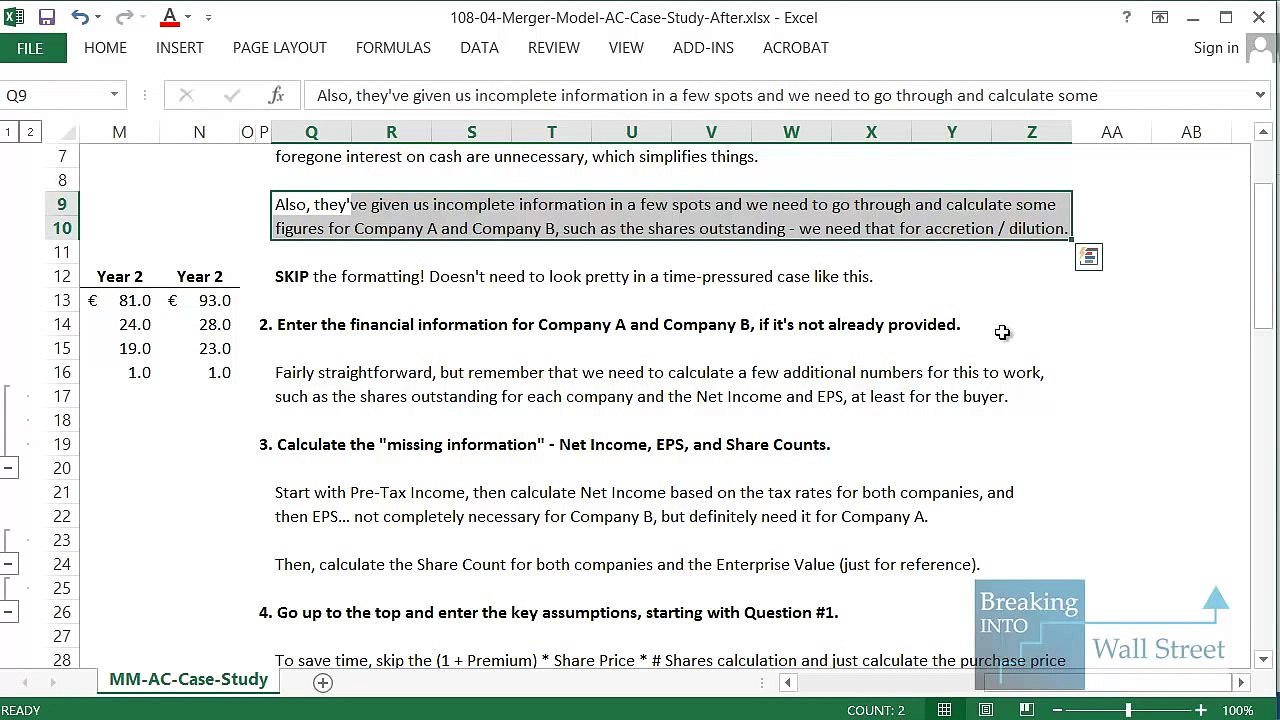1280x720 pixels.
Task: Click the Cancel (X) formula button
Action: pos(186,95)
